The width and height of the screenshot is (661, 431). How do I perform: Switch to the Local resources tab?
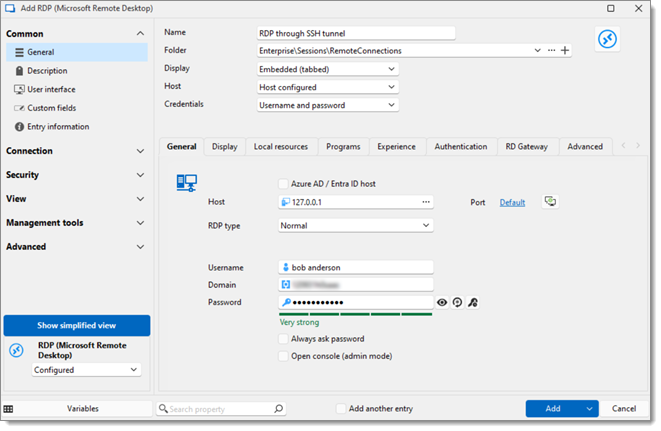281,147
